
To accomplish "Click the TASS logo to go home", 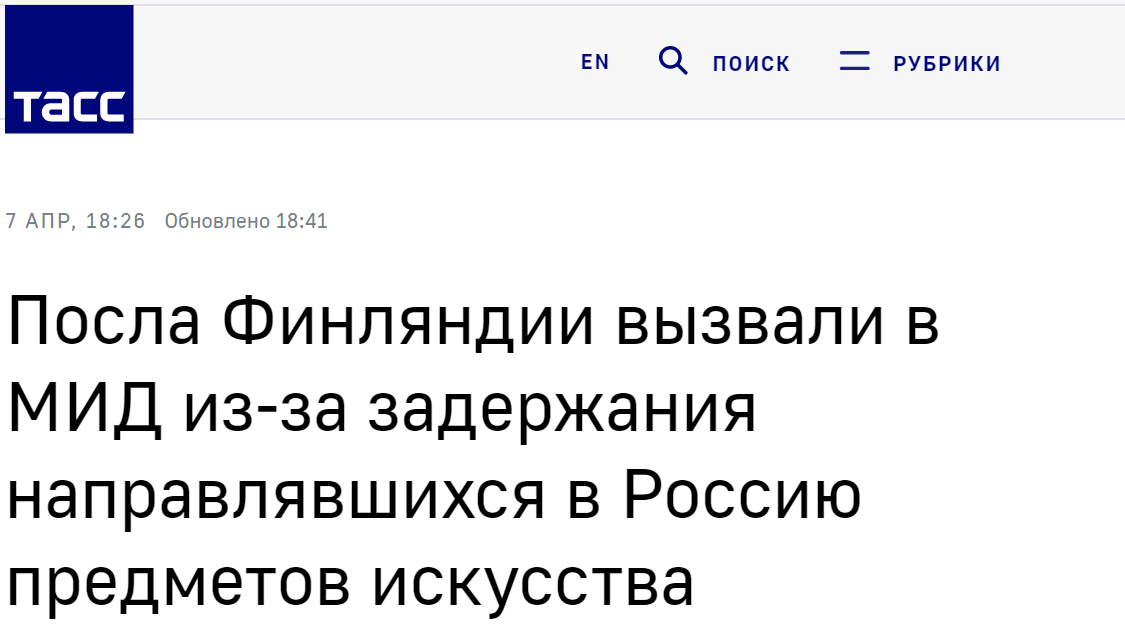I will pos(69,69).
